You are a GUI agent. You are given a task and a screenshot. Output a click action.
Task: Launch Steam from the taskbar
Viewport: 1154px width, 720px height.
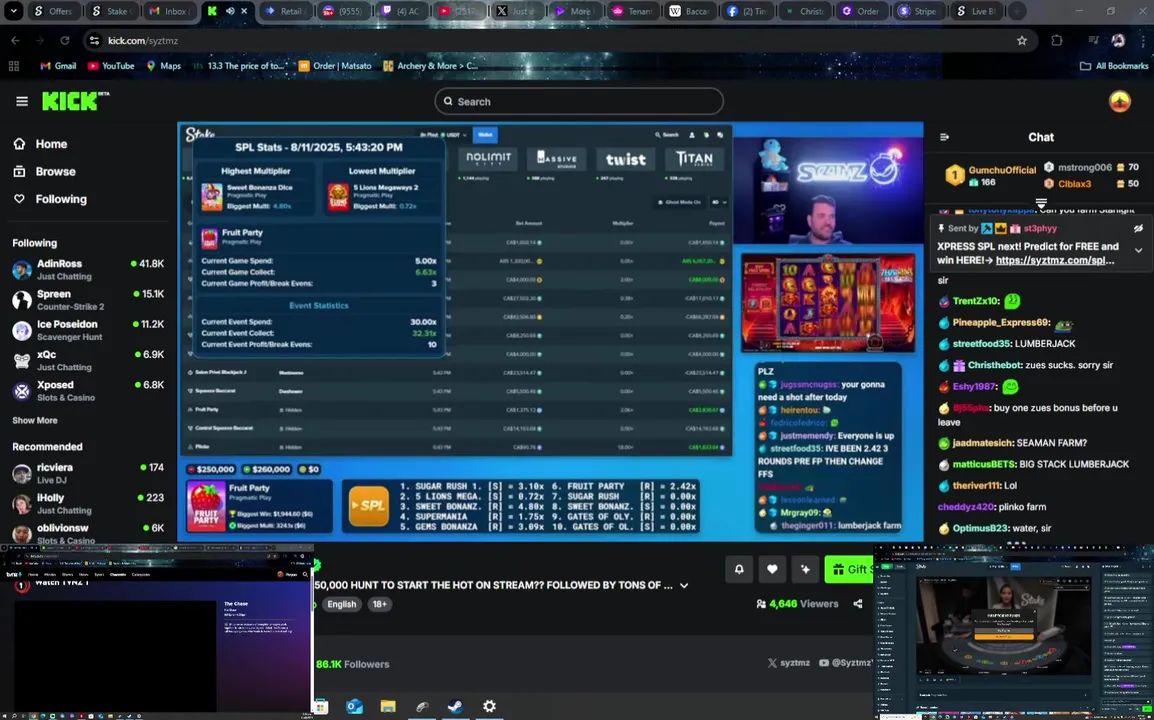pyautogui.click(x=455, y=707)
